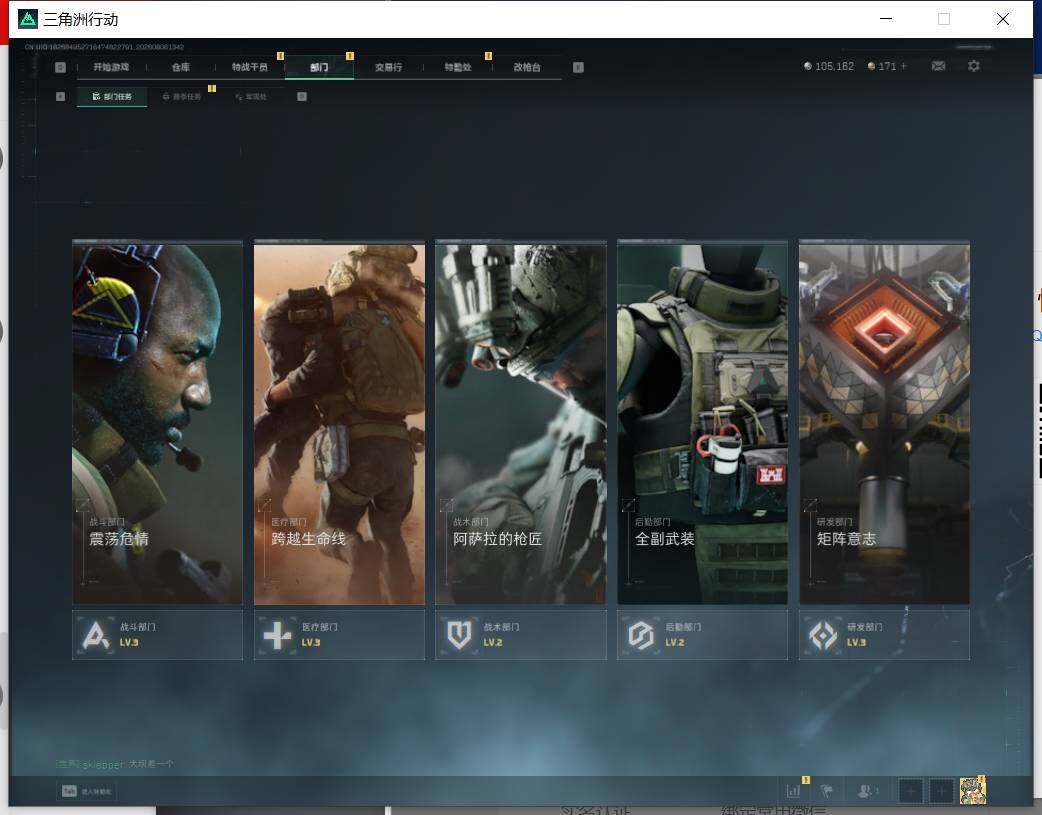Open the 特勤处 tab
The width and height of the screenshot is (1042, 815).
(458, 67)
